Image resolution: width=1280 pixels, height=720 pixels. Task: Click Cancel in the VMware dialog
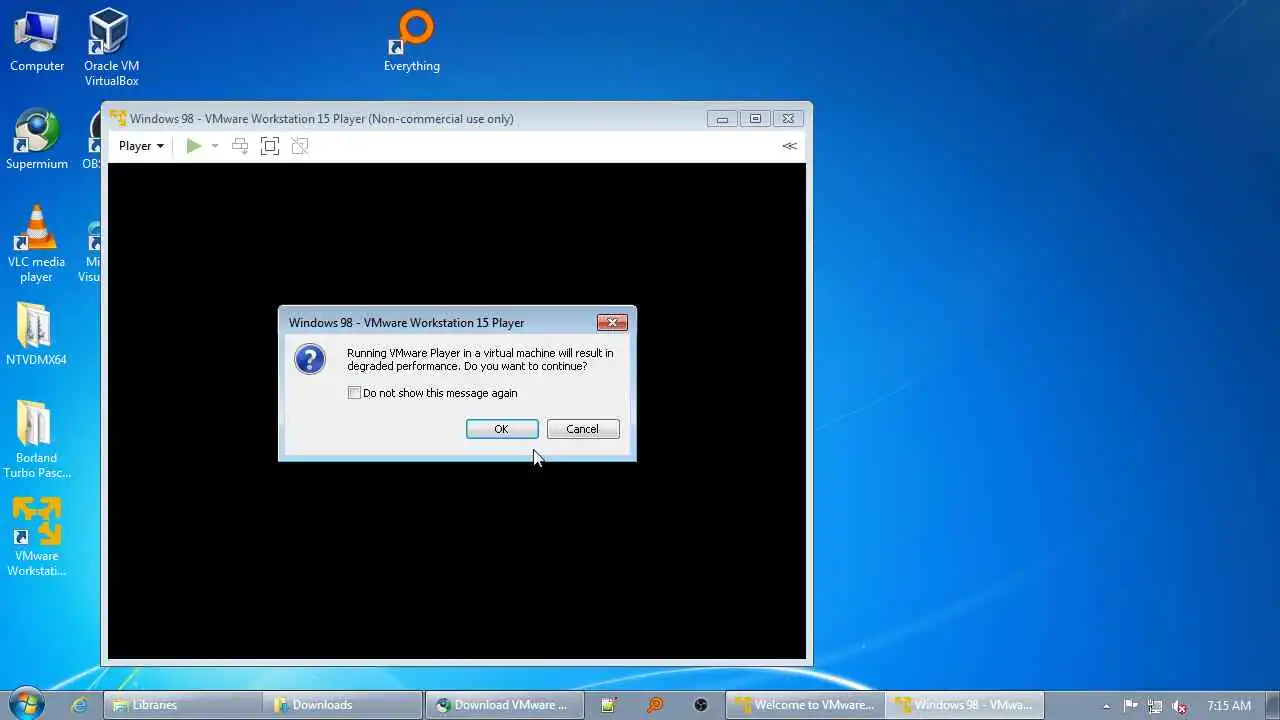coord(583,429)
